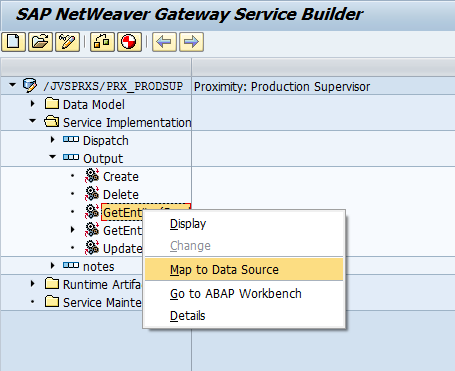Image resolution: width=455 pixels, height=371 pixels.
Task: Collapse the Output node
Action: point(53,157)
